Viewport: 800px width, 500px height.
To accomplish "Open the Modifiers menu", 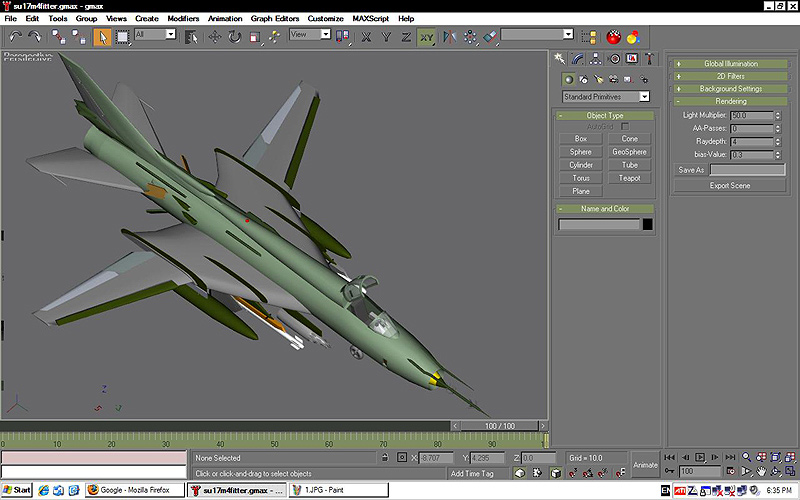I will tap(183, 18).
